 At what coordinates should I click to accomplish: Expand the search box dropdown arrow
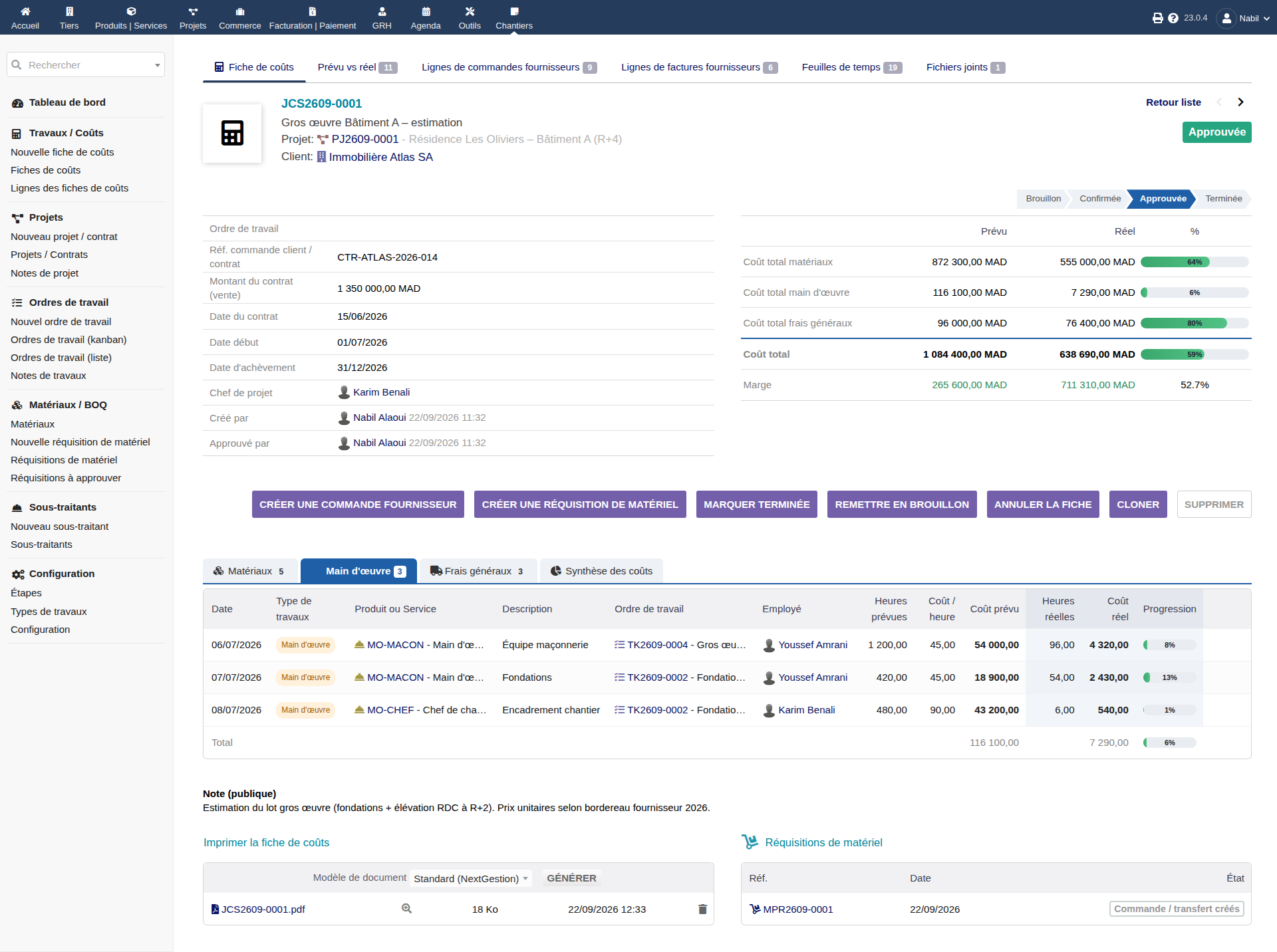(158, 65)
